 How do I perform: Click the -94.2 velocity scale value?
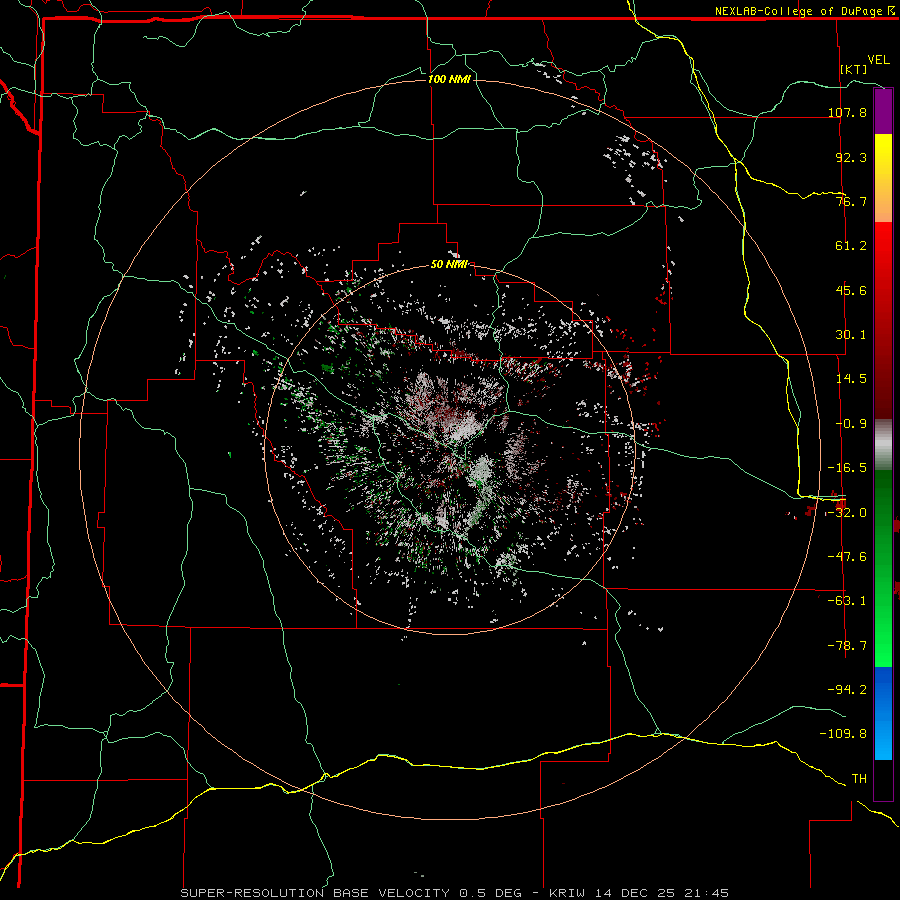(847, 689)
